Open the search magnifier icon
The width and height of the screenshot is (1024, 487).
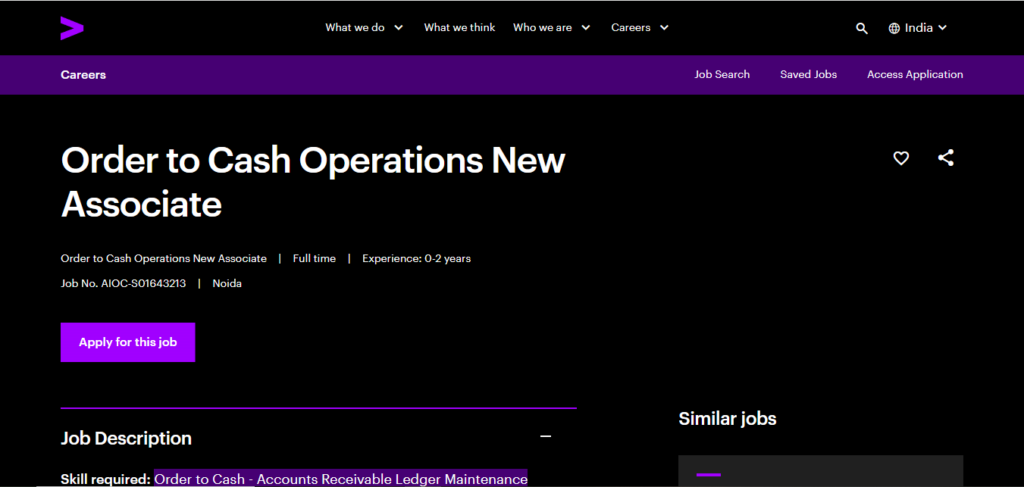[862, 28]
